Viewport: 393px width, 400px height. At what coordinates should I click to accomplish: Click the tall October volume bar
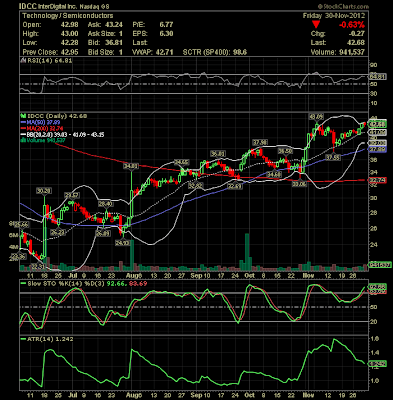coord(247,252)
